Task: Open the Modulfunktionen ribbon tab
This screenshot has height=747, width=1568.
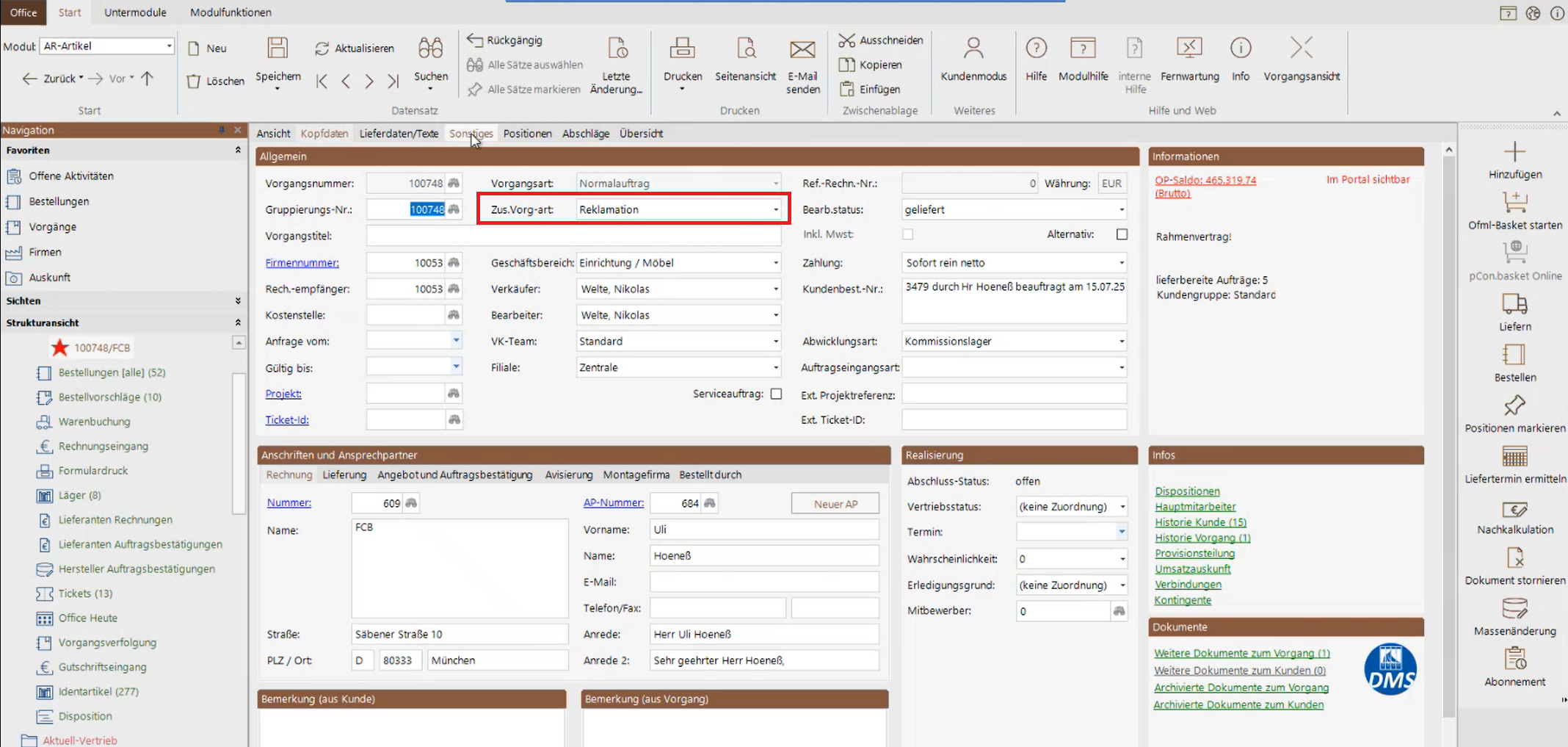Action: point(231,12)
